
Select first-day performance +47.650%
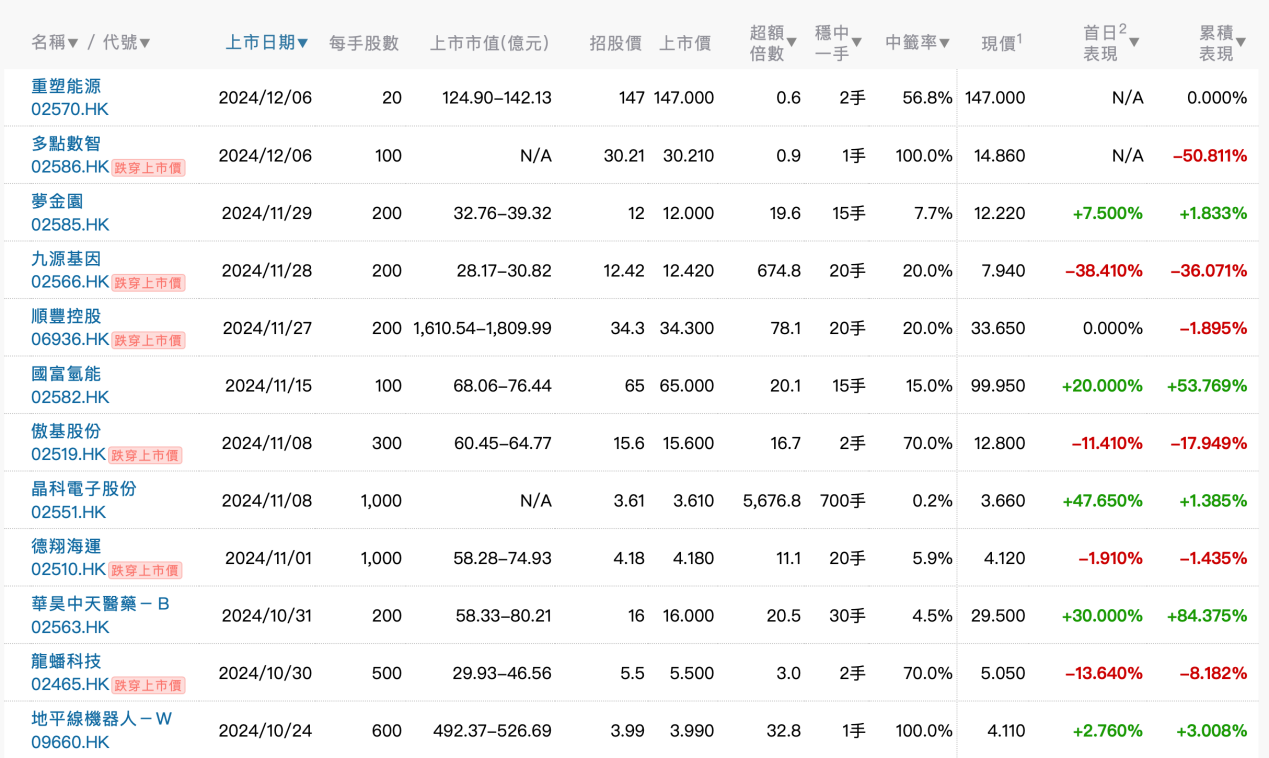1102,501
